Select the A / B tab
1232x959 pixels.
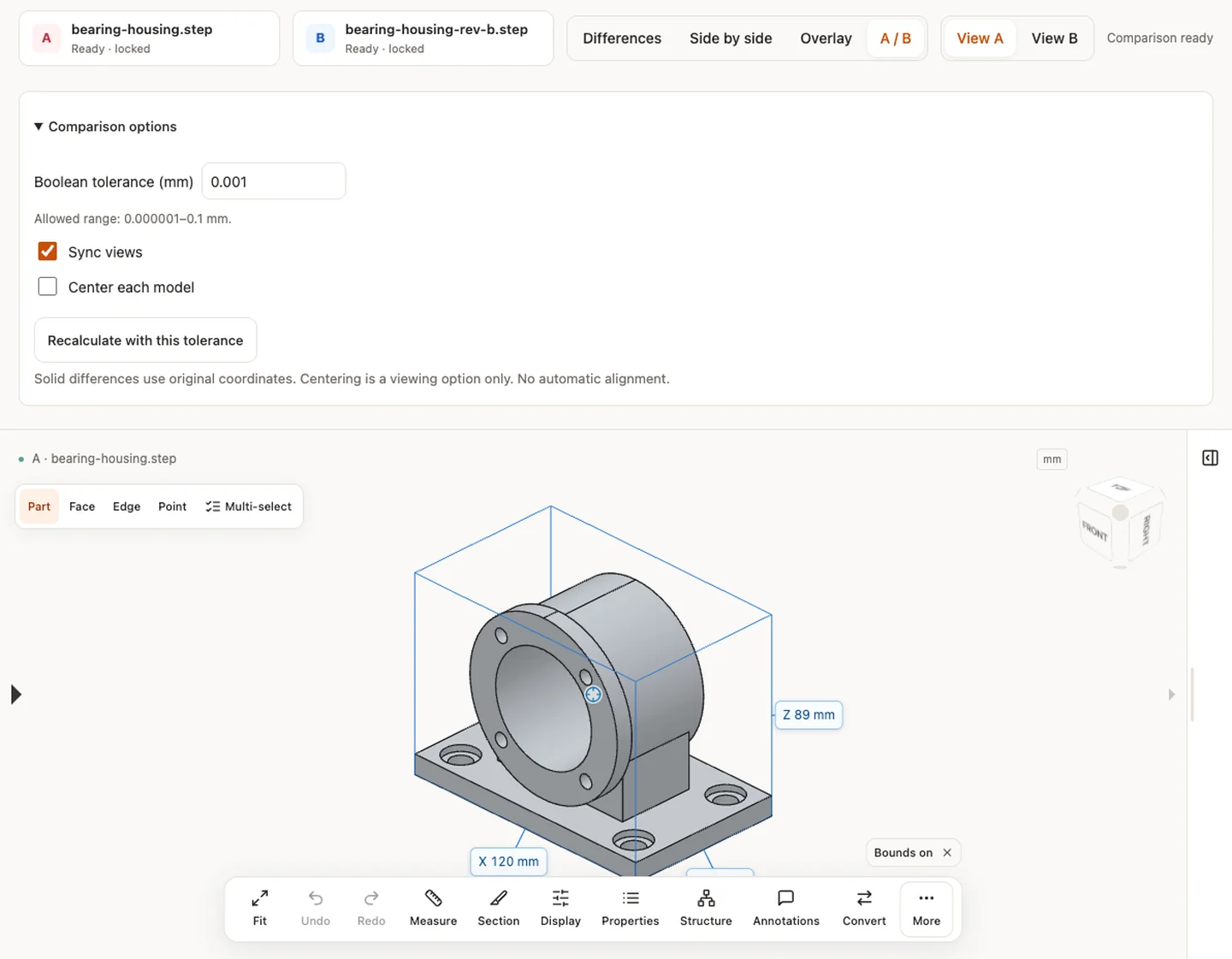point(896,38)
